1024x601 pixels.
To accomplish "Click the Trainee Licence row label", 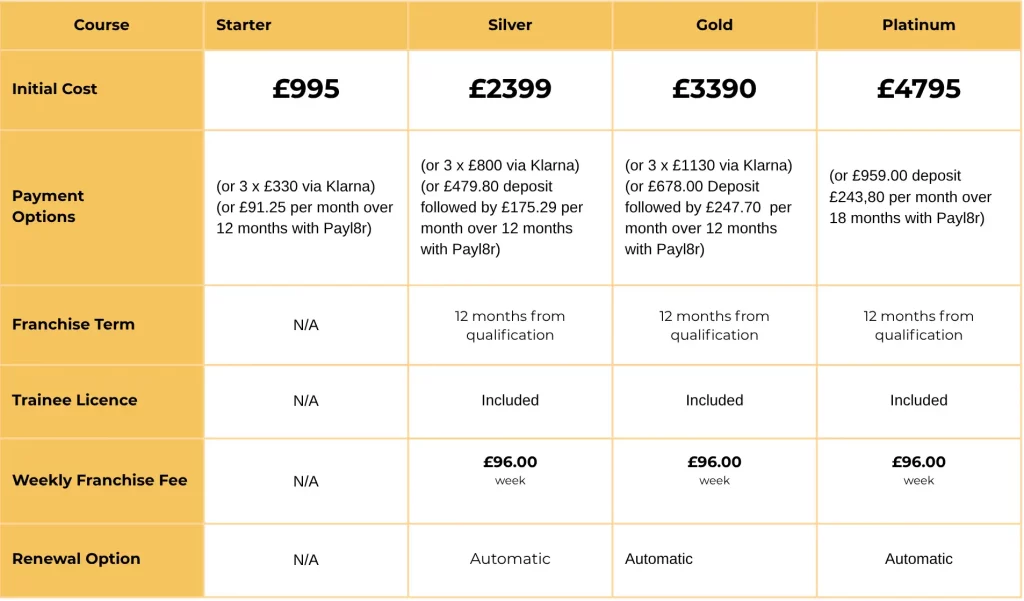I will [75, 400].
